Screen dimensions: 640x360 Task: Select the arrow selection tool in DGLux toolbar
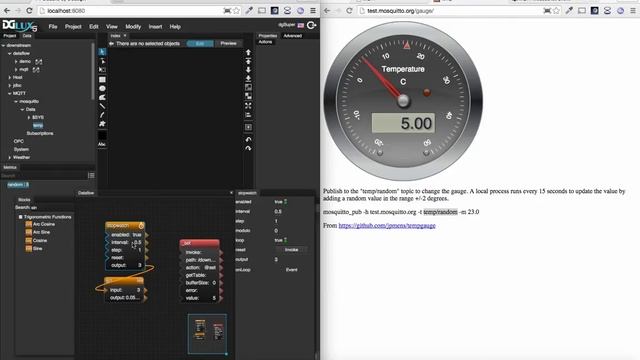(x=102, y=52)
